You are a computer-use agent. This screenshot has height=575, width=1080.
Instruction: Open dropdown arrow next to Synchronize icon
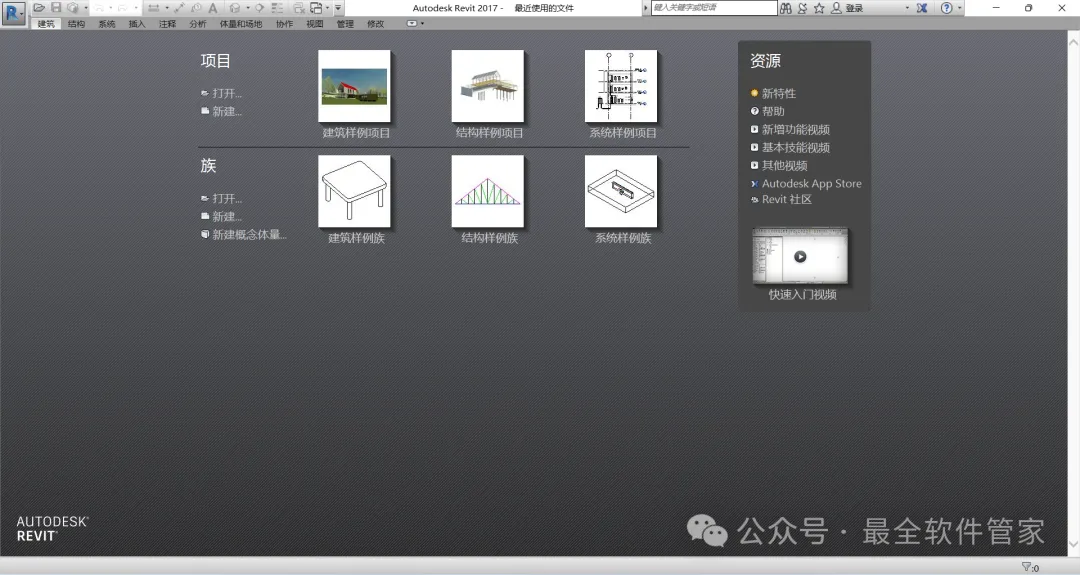[86, 8]
